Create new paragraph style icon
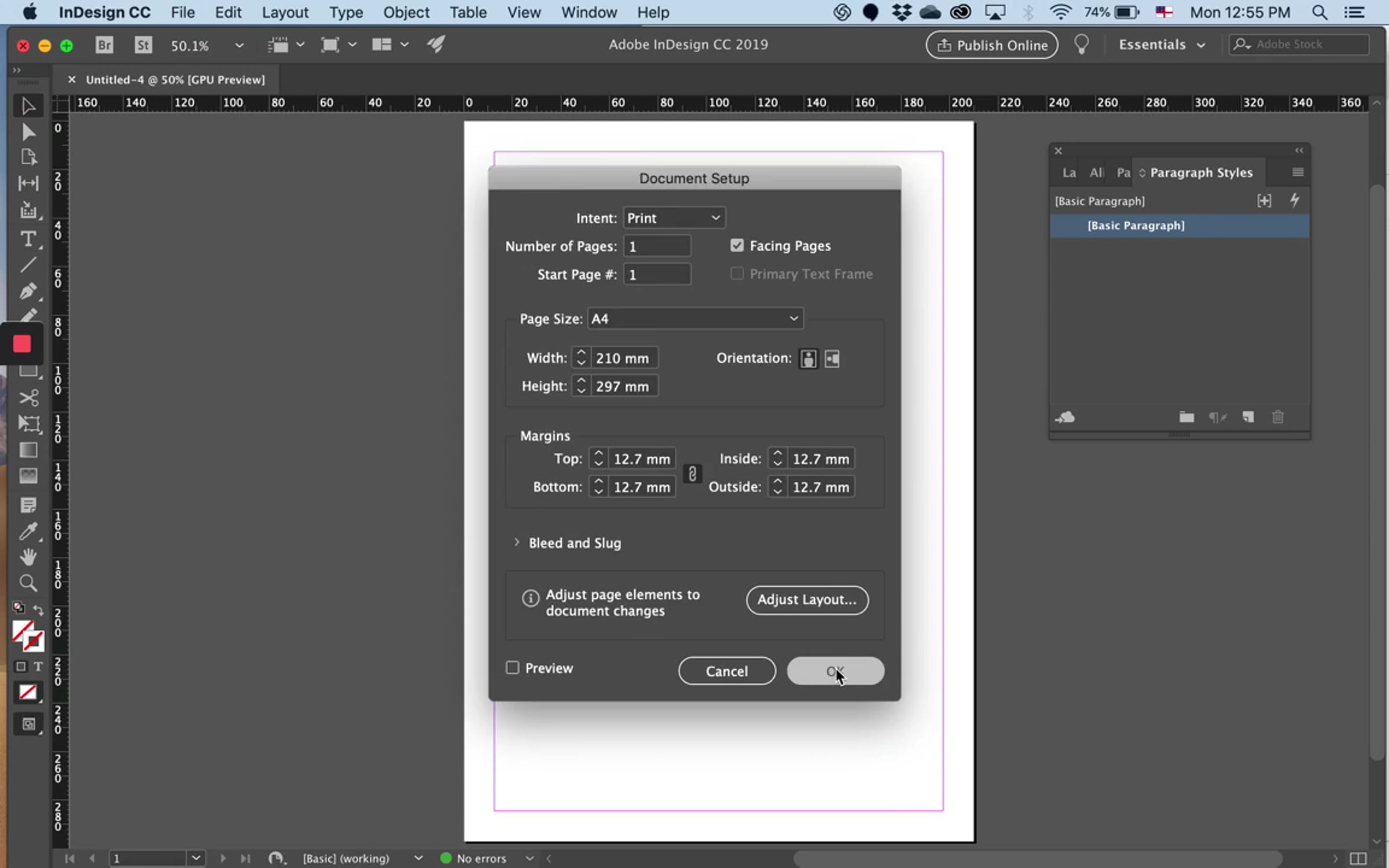The width and height of the screenshot is (1389, 868). tap(1248, 417)
